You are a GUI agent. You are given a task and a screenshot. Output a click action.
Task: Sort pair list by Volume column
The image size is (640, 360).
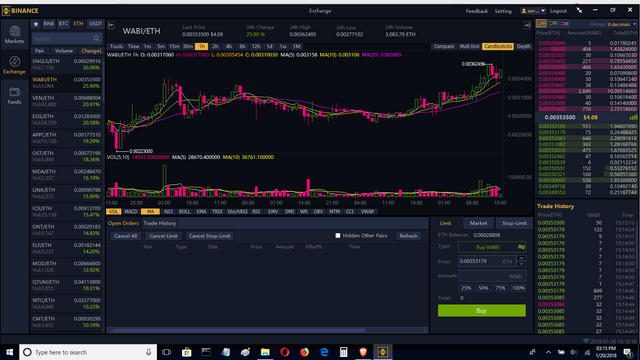64,51
